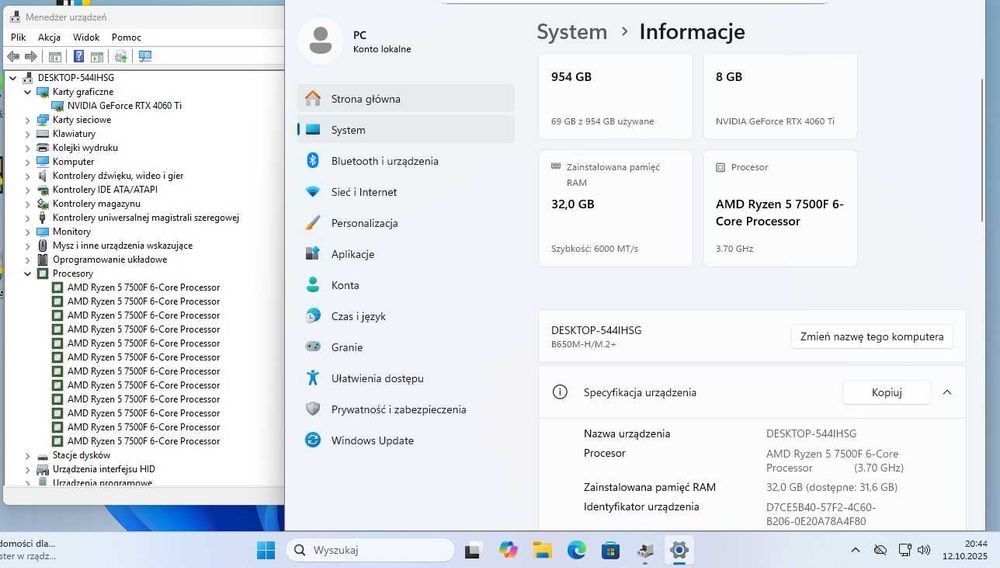
Task: Open Personalizacja settings
Action: [406, 223]
